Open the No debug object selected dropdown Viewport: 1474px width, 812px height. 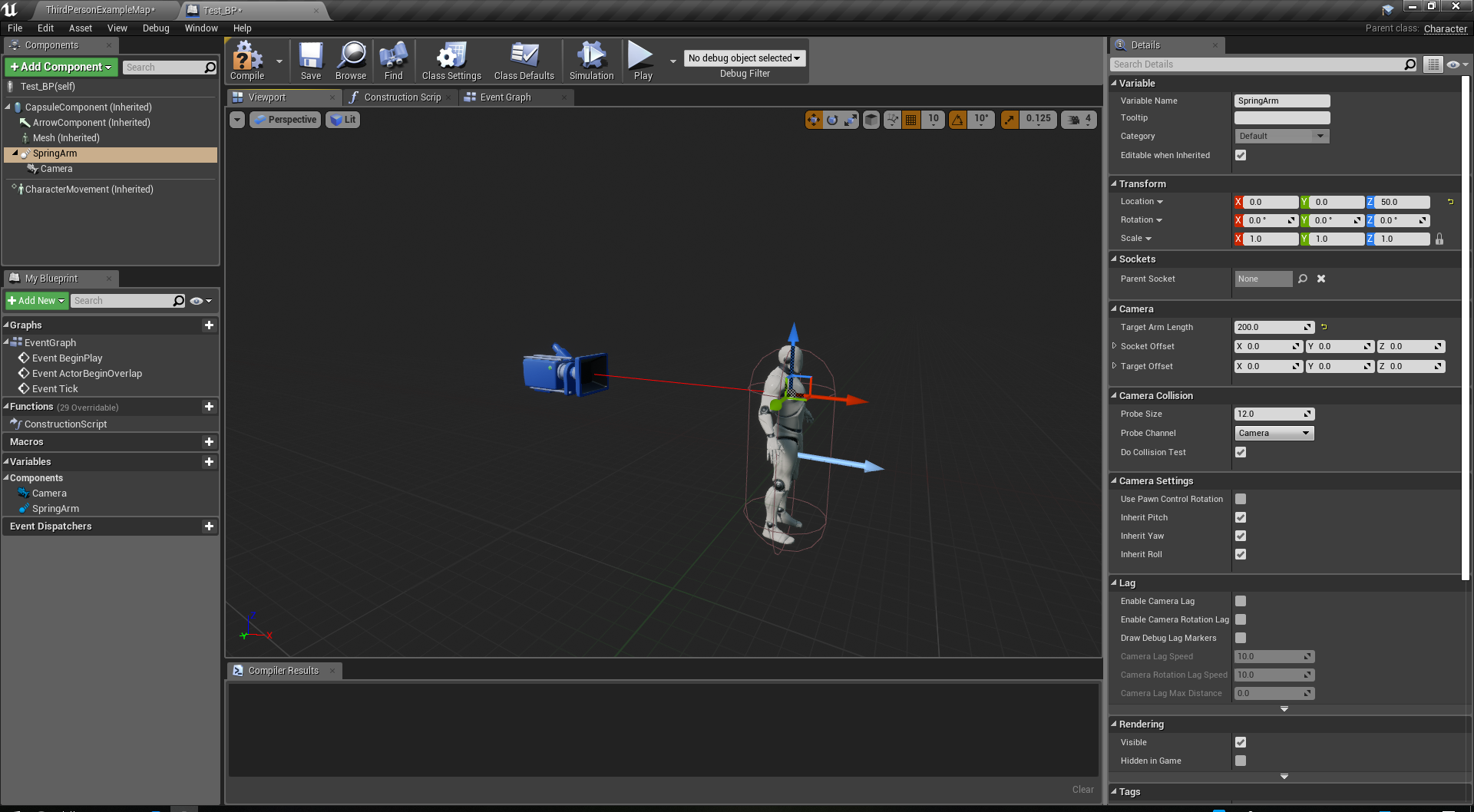coord(743,58)
